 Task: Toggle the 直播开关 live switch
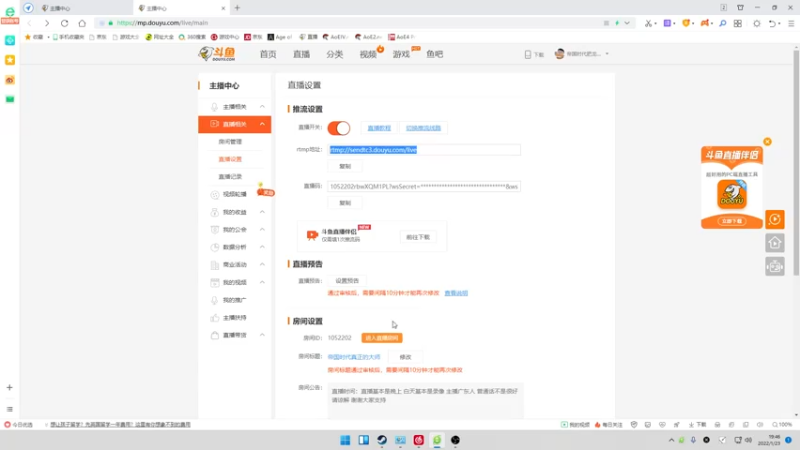[339, 128]
